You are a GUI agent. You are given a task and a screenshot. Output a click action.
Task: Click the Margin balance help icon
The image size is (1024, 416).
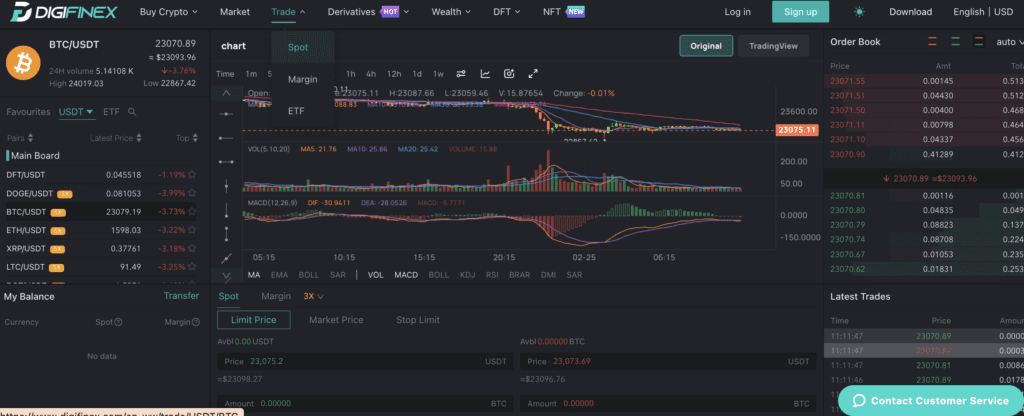tap(195, 322)
